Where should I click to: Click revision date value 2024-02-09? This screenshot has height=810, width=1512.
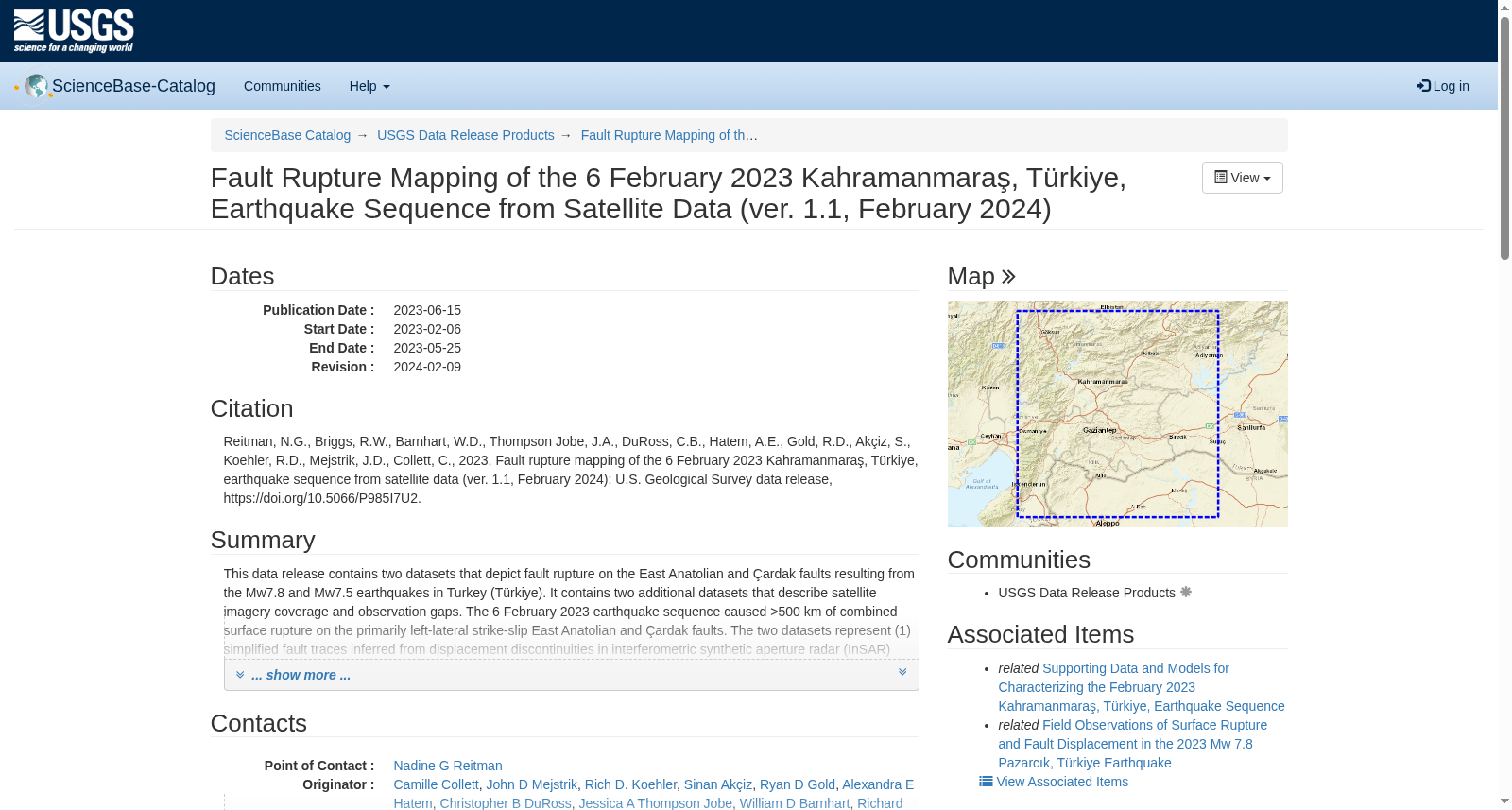point(427,367)
